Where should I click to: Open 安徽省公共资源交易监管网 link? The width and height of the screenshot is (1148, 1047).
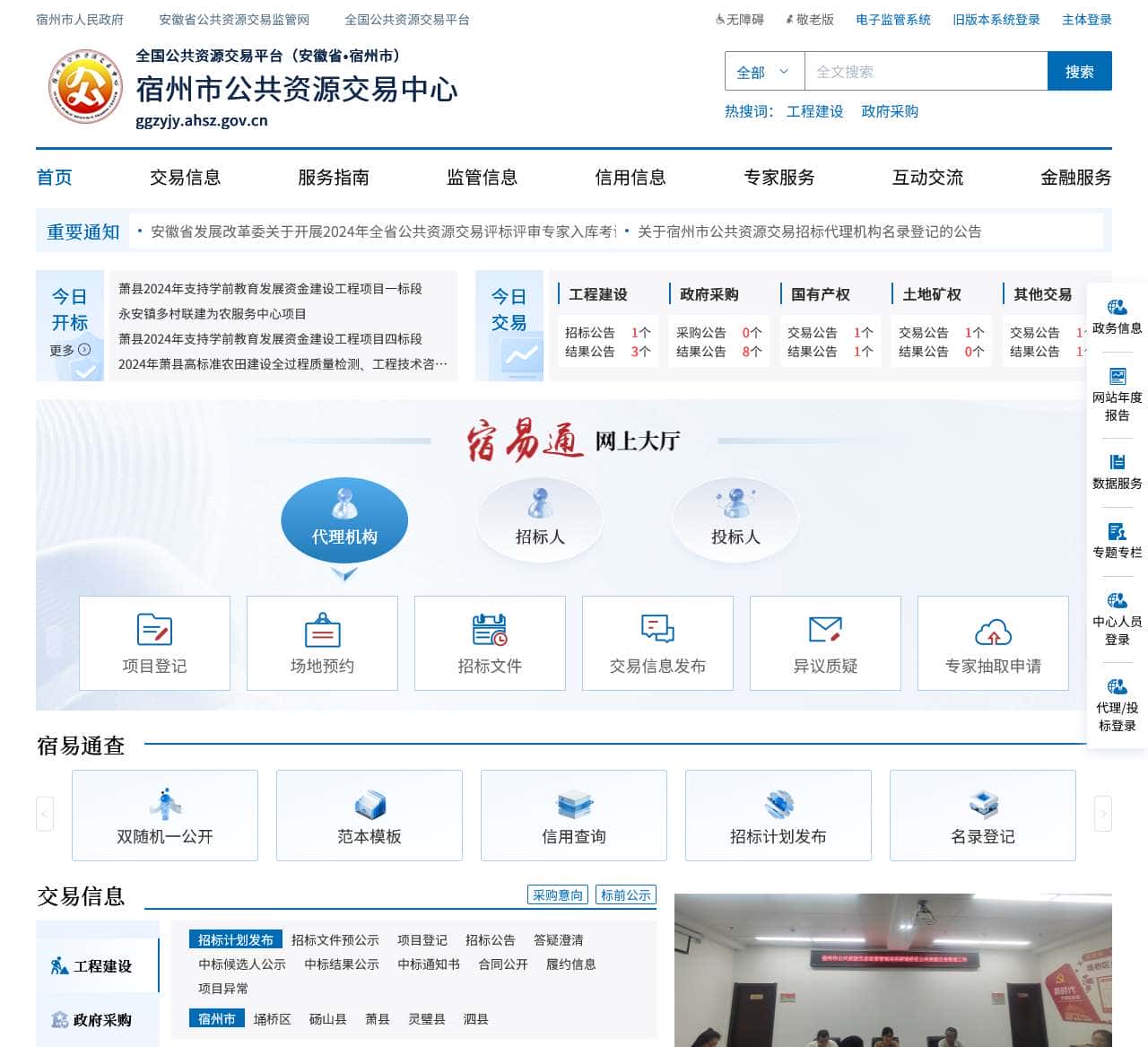click(x=234, y=20)
